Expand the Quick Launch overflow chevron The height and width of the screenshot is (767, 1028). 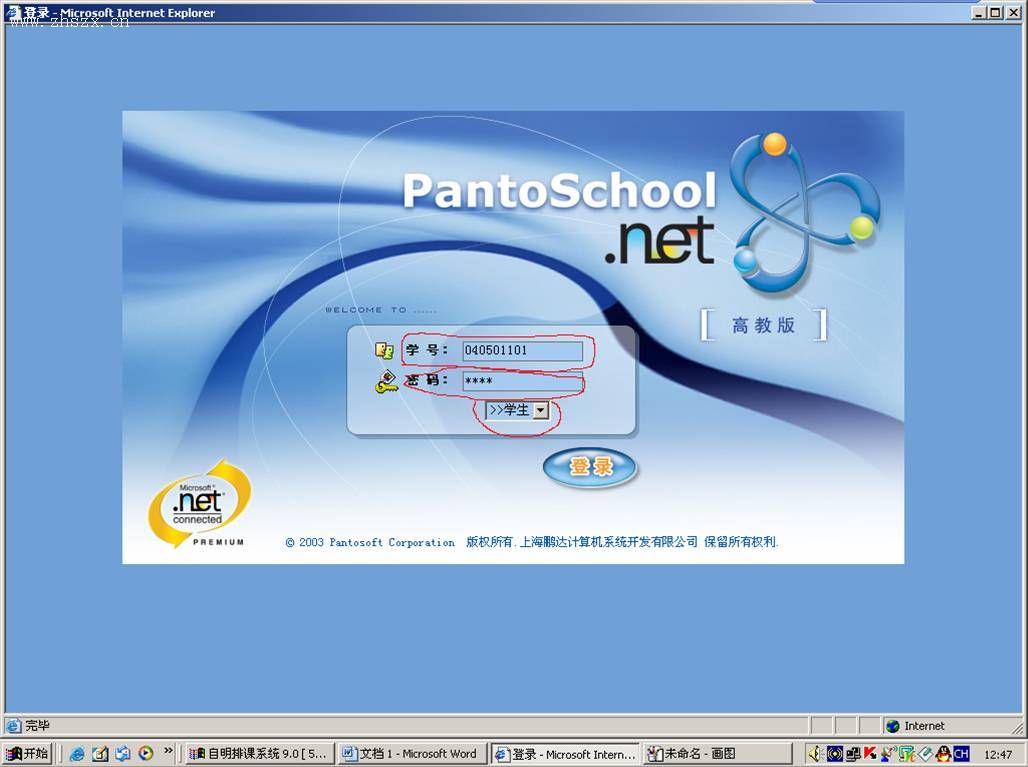[168, 751]
